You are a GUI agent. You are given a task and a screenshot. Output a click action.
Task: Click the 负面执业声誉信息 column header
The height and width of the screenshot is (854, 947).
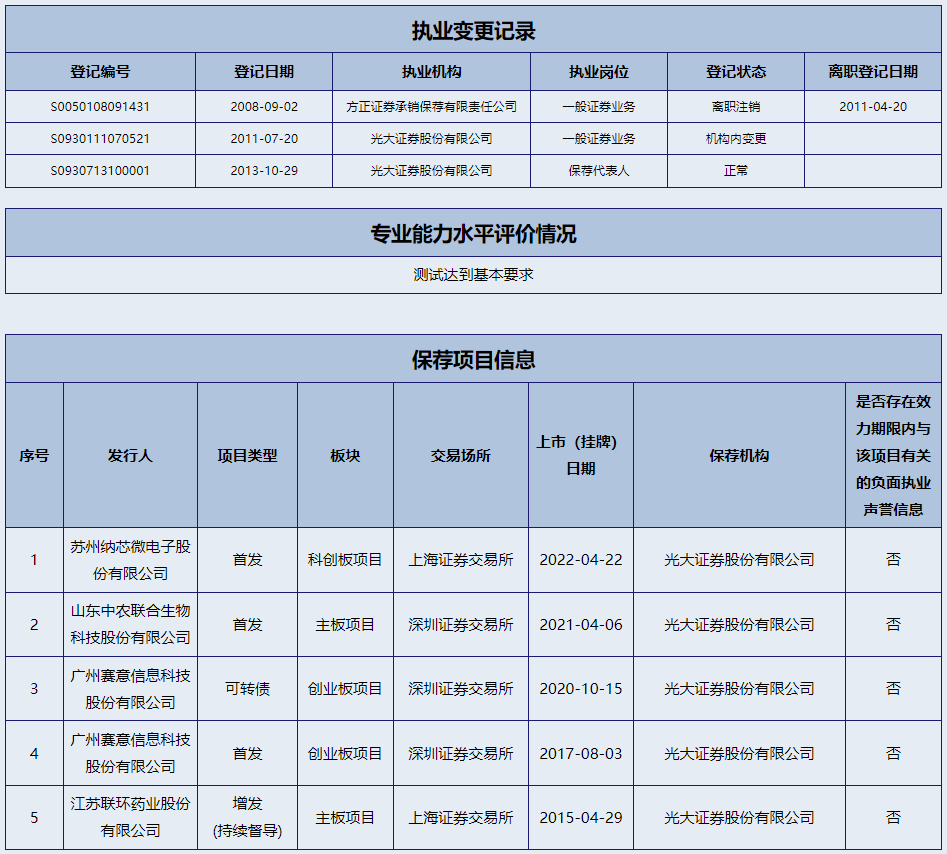point(893,455)
